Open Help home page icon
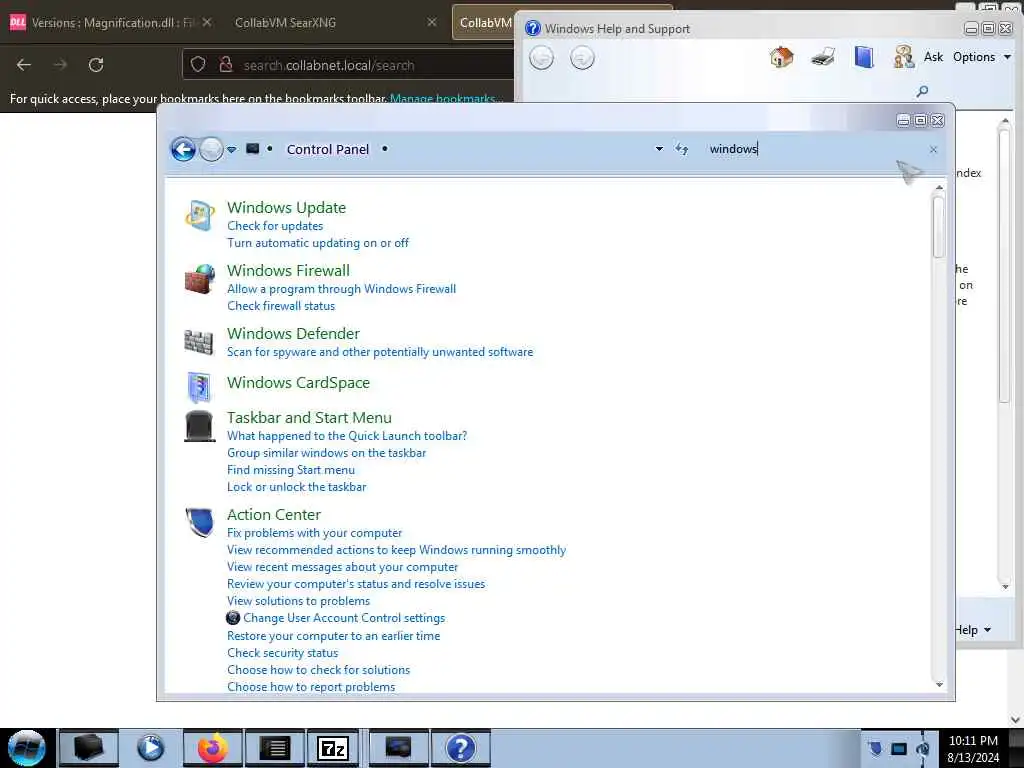 pos(781,57)
